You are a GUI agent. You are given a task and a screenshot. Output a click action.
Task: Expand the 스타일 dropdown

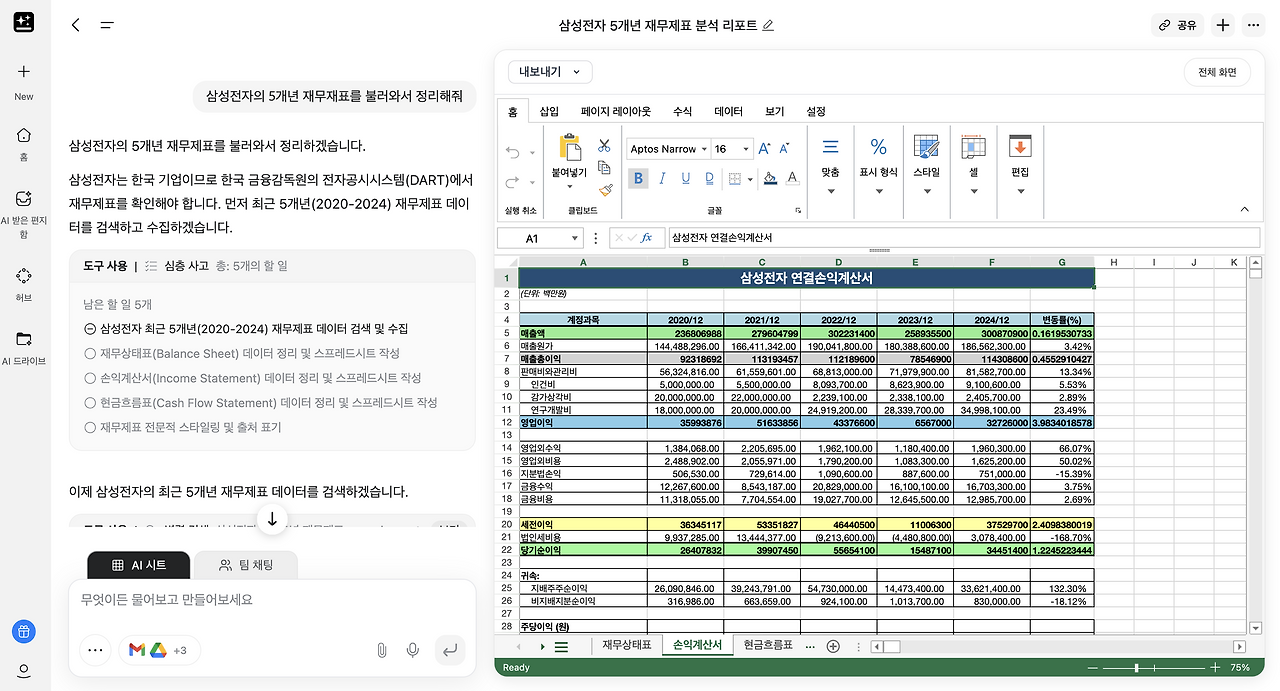click(x=926, y=190)
